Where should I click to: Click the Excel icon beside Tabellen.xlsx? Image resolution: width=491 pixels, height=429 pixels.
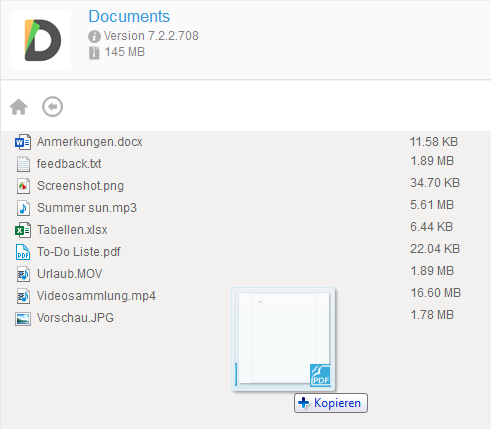tap(23, 230)
